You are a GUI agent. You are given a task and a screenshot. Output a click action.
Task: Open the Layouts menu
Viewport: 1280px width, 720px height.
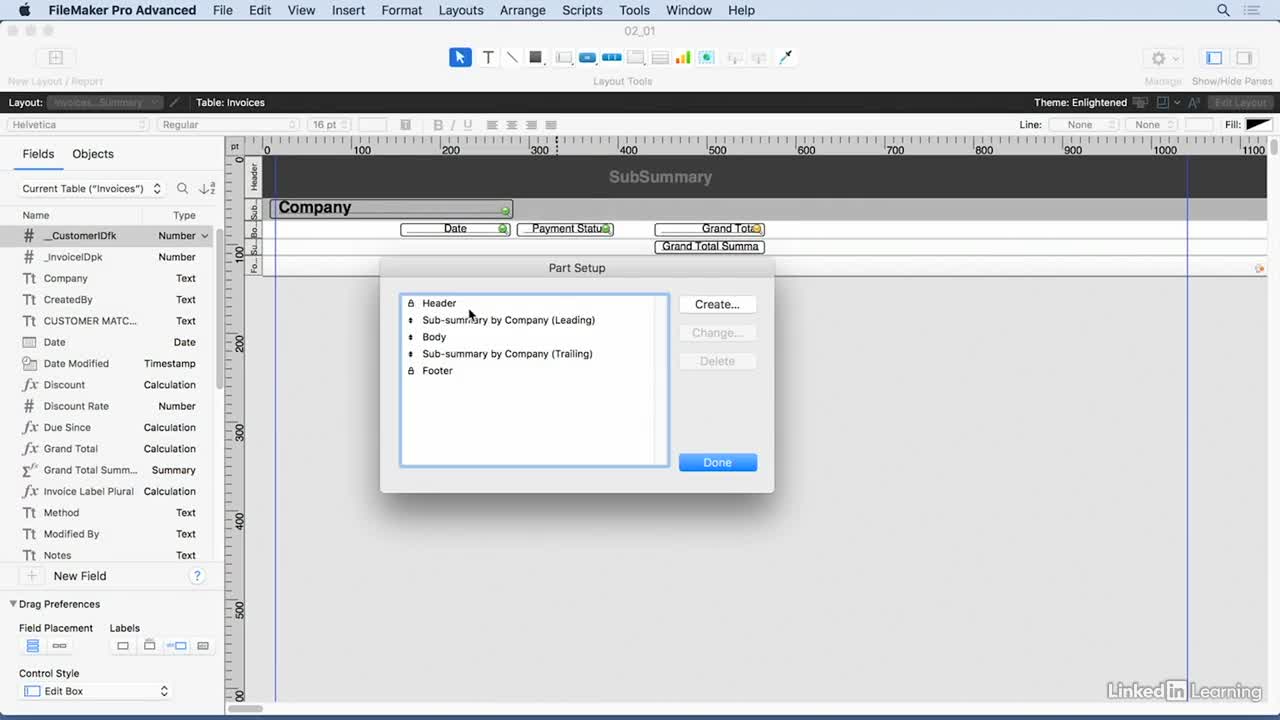461,10
